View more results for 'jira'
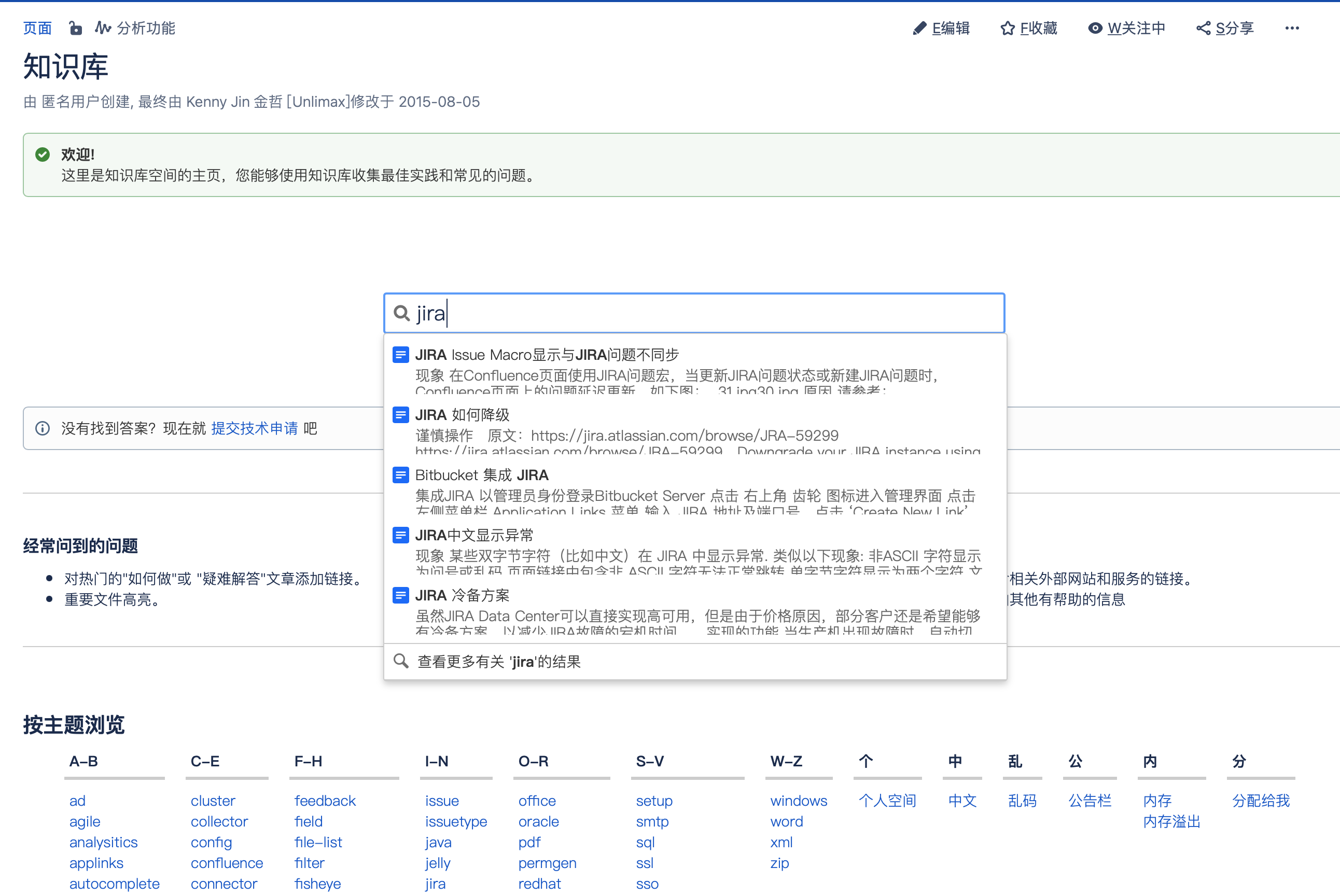This screenshot has width=1340, height=896. point(498,662)
